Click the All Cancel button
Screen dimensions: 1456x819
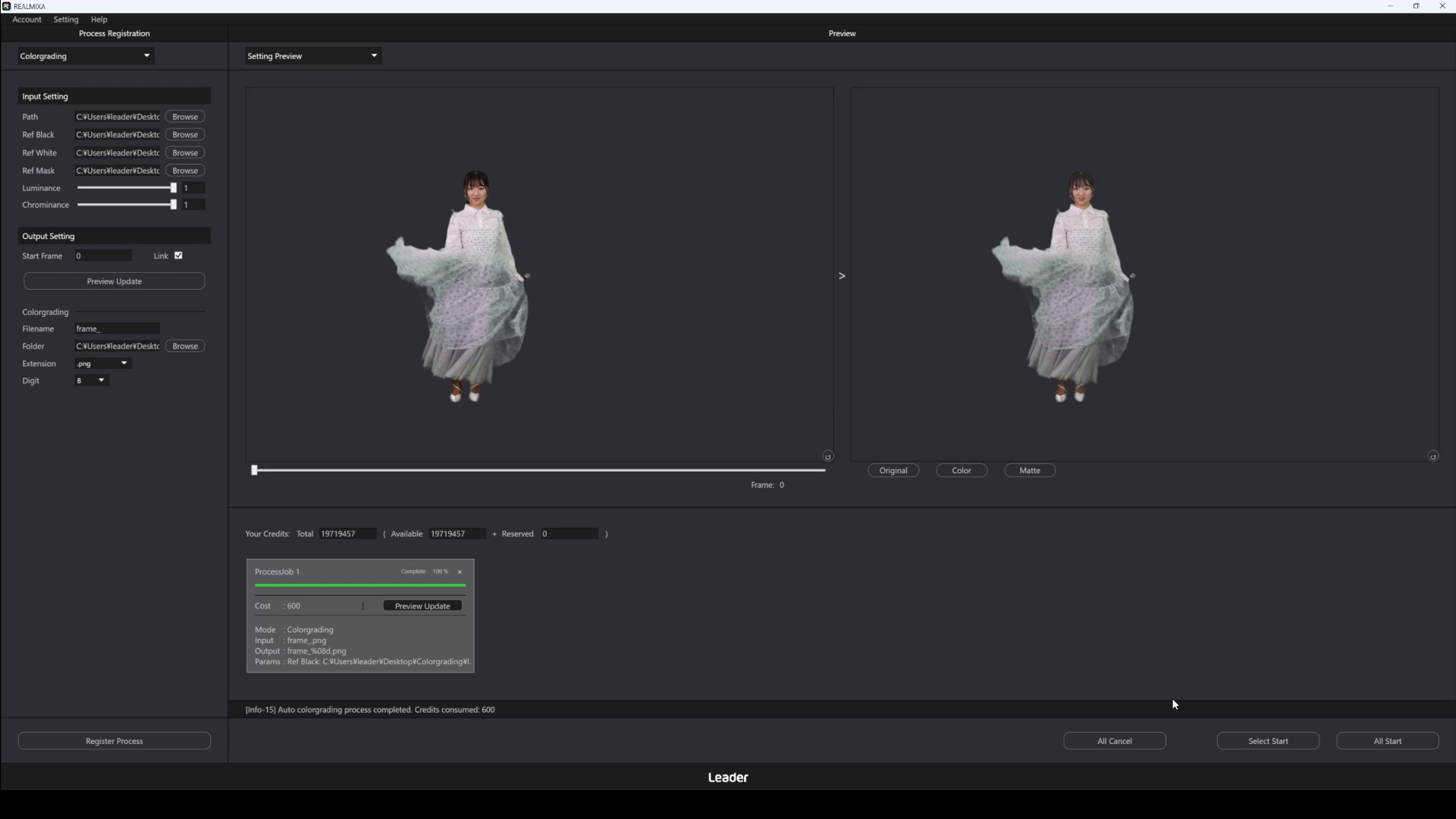click(1115, 741)
